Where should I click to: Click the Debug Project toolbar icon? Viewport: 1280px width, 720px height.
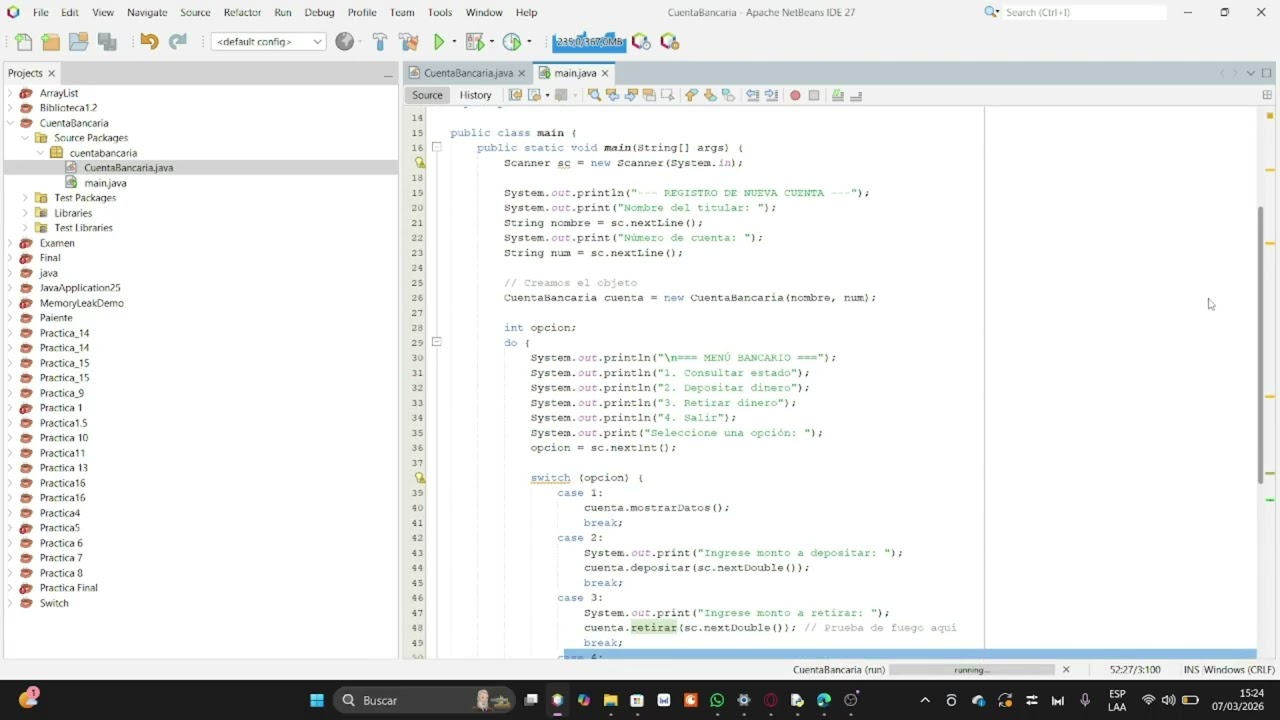click(x=474, y=42)
